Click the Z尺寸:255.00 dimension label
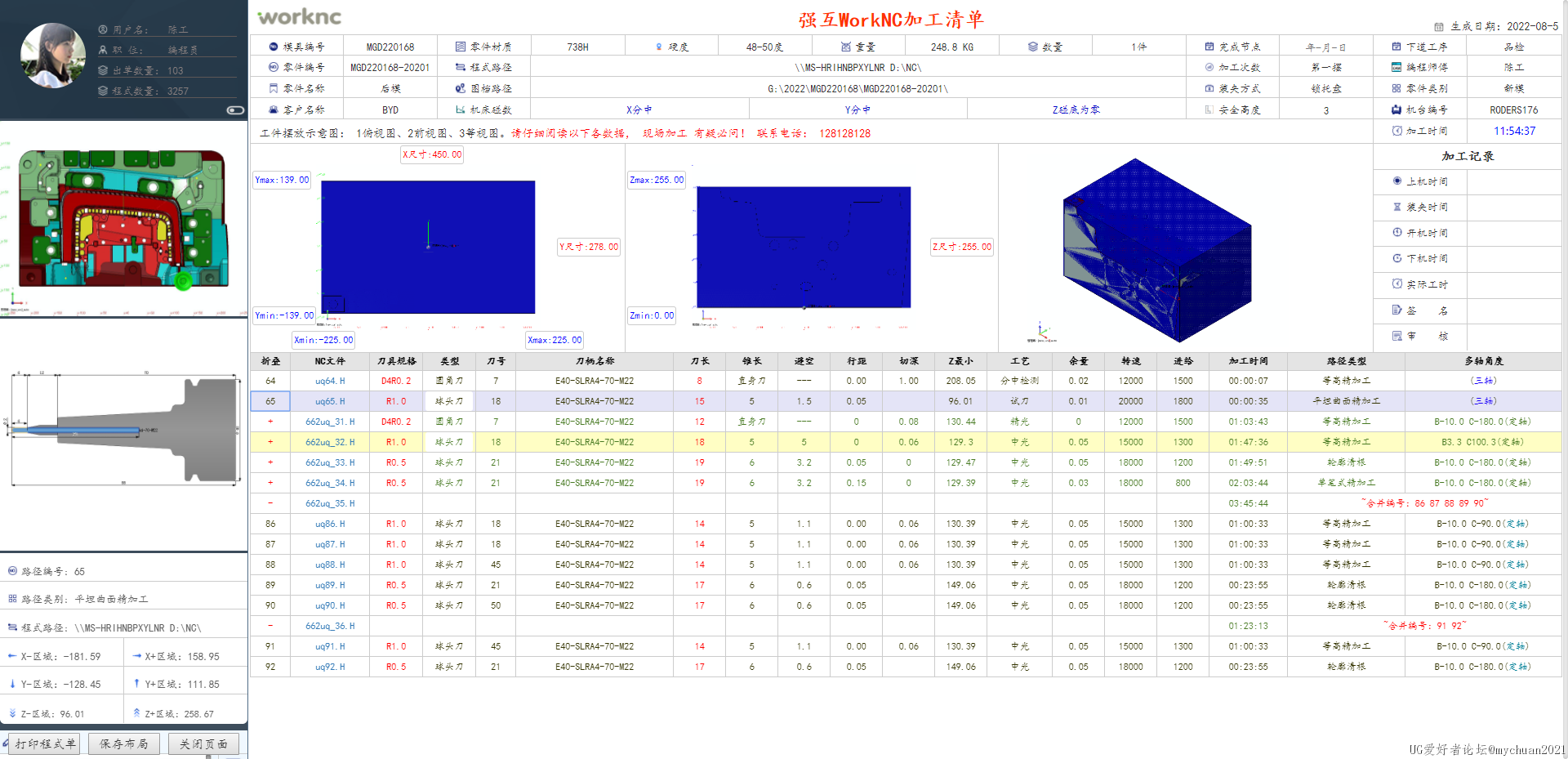 coord(962,247)
